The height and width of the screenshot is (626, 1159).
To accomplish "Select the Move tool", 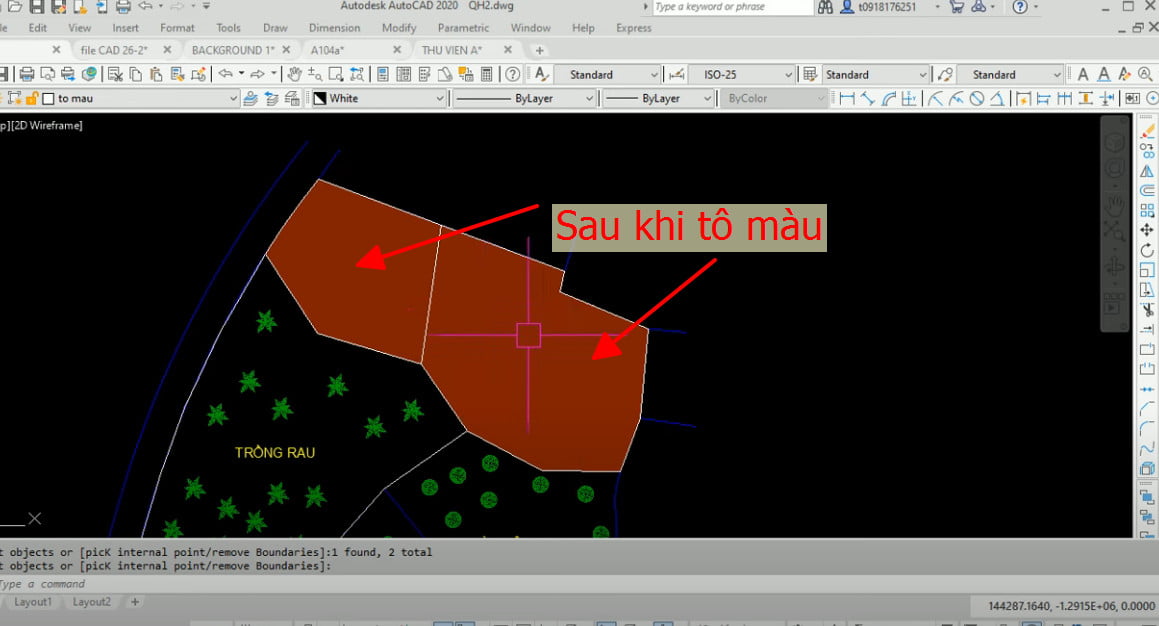I will coord(1147,230).
